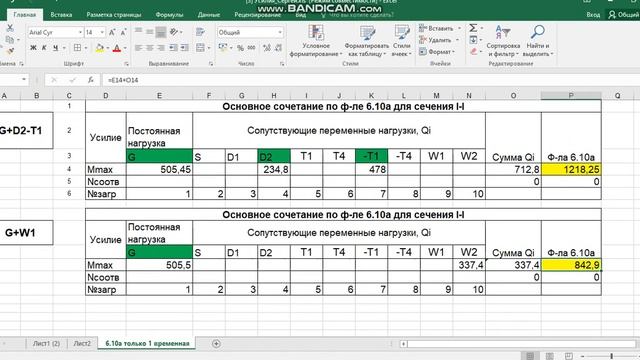The width and height of the screenshot is (640, 360).
Task: Click the Fill down icon
Action: point(473,40)
